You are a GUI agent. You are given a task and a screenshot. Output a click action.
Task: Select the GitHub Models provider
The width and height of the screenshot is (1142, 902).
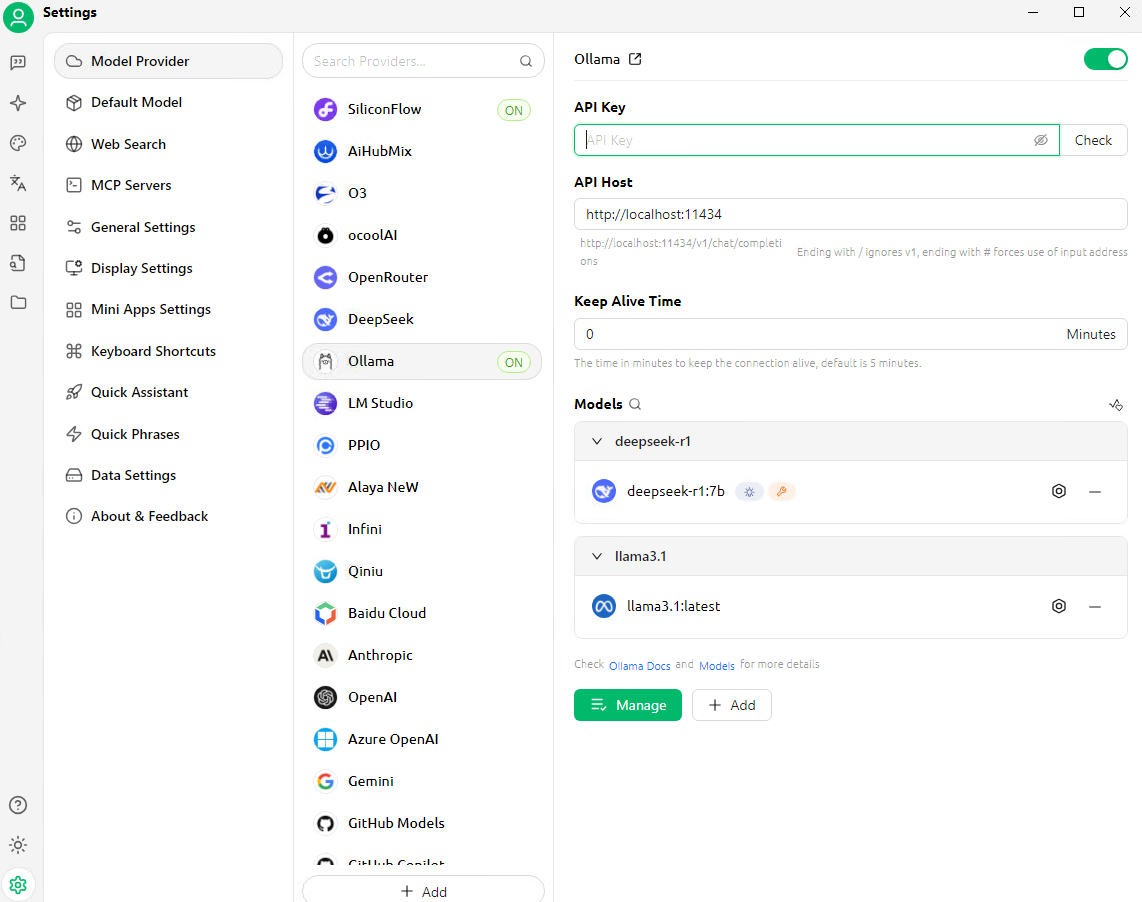[x=422, y=823]
